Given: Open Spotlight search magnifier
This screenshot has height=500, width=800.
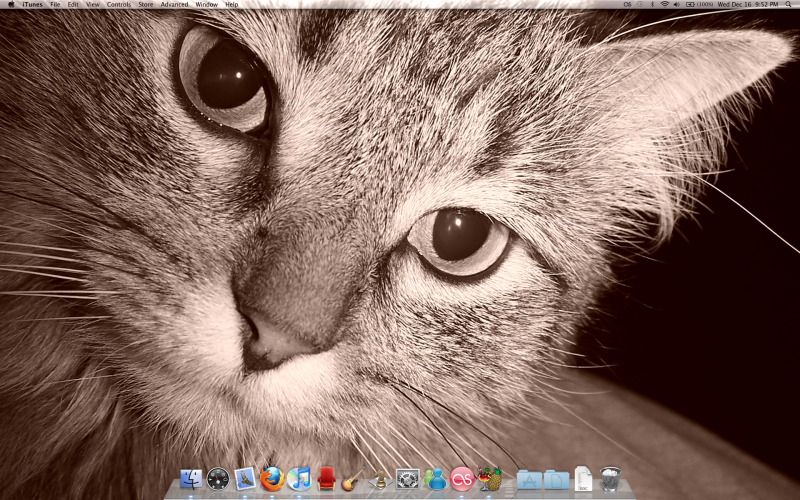Looking at the screenshot, I should 788,4.
